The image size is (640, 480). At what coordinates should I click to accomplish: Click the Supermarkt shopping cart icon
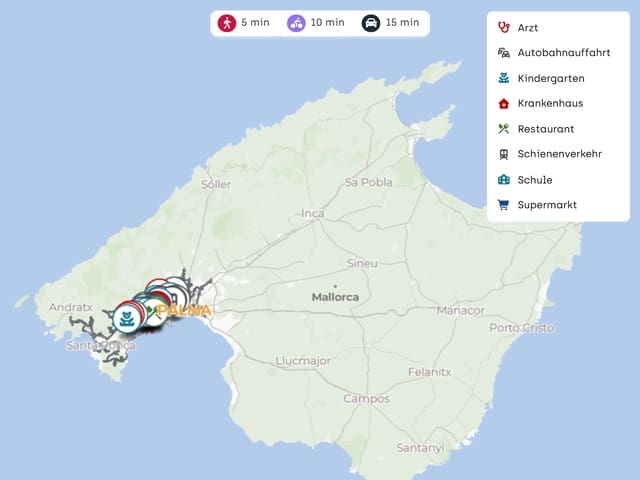pyautogui.click(x=504, y=204)
